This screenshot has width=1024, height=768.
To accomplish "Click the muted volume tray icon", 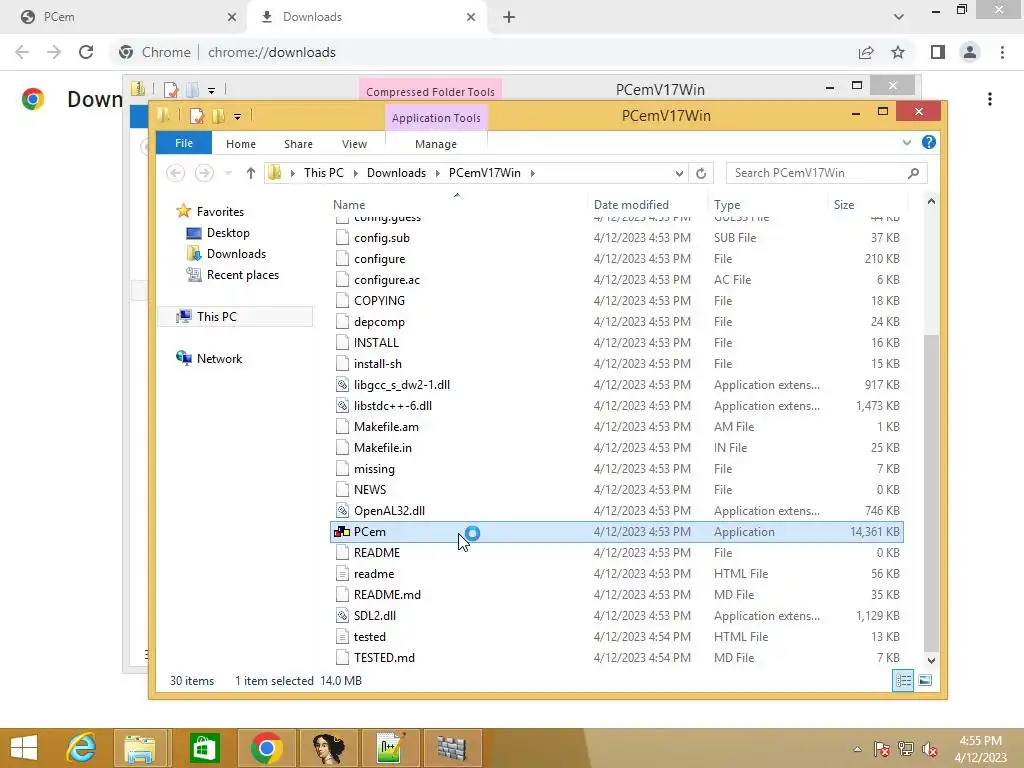I will point(930,749).
